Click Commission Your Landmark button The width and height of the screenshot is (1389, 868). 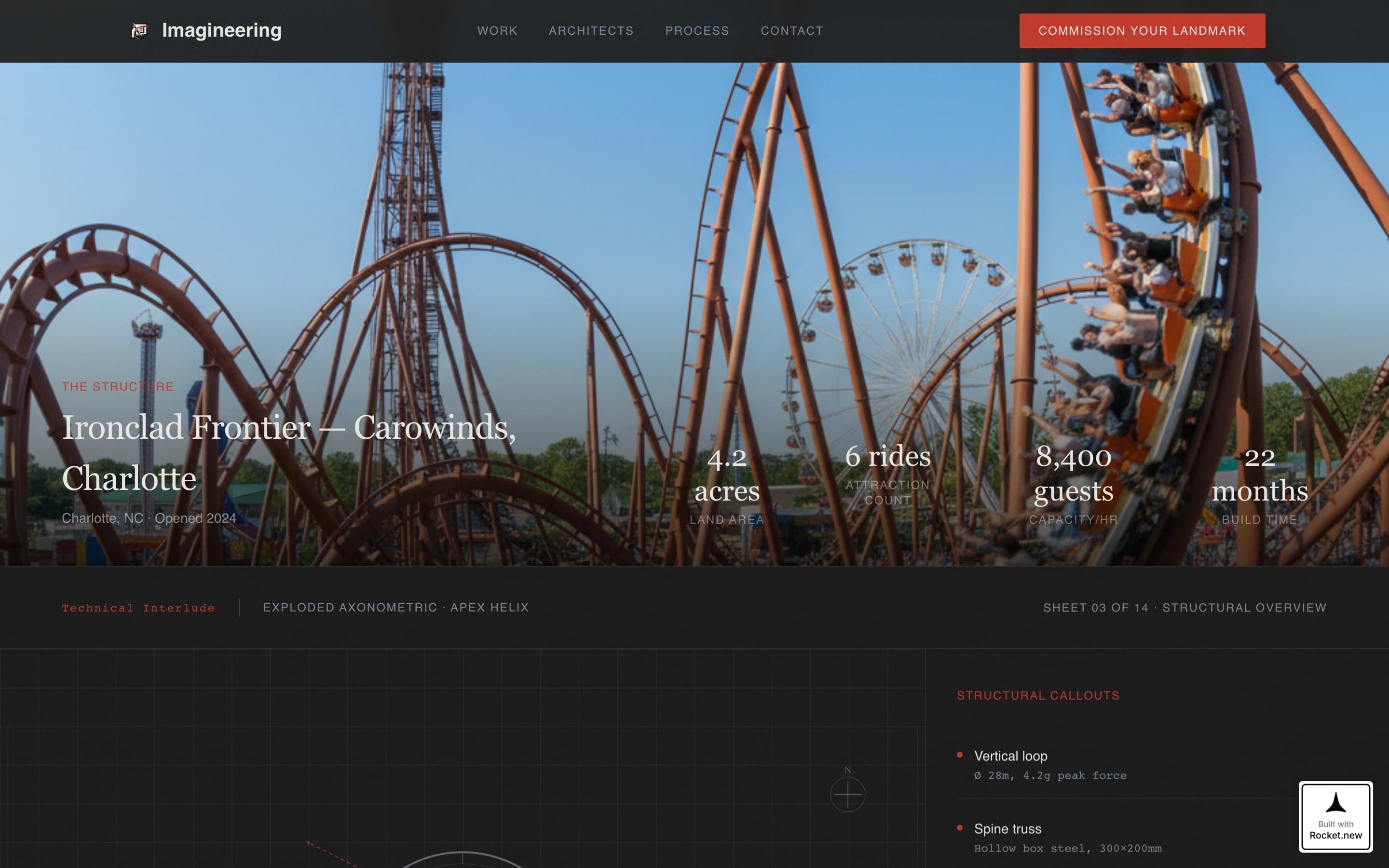coord(1142,30)
